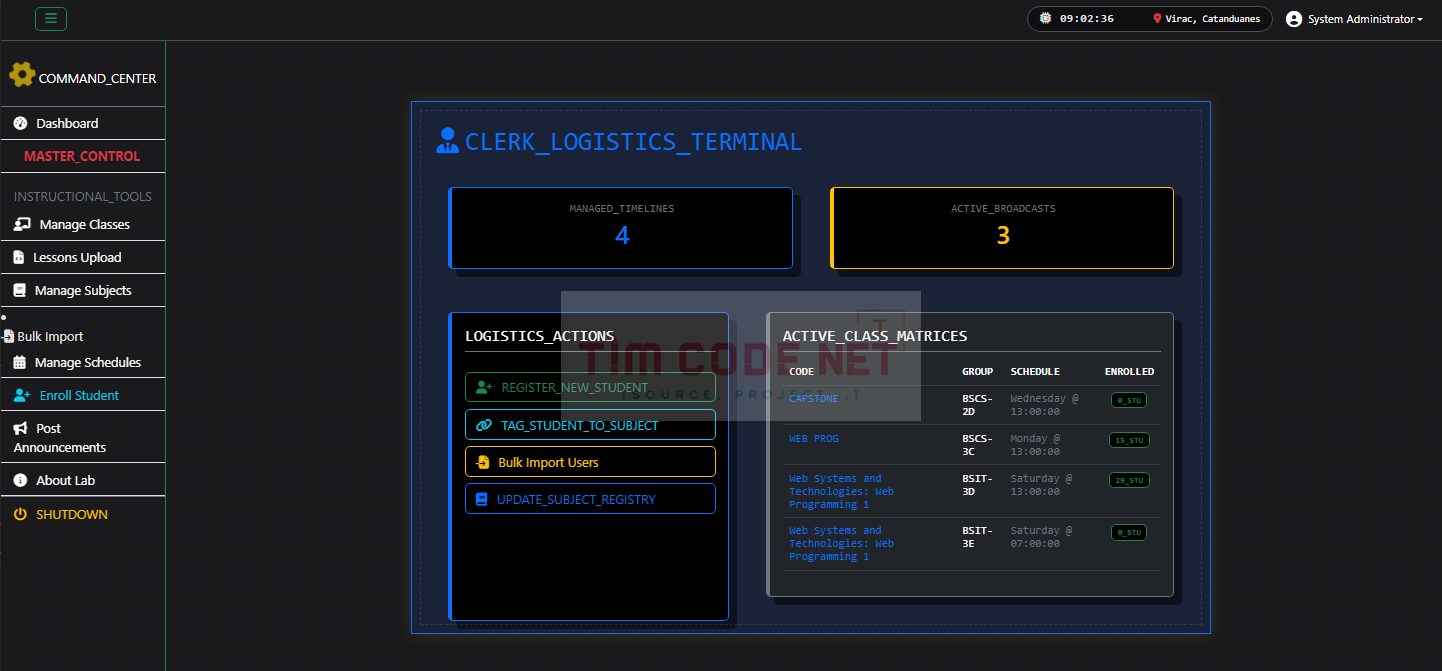1442x671 pixels.
Task: Open Bulk Import from the sidebar
Action: 43,337
